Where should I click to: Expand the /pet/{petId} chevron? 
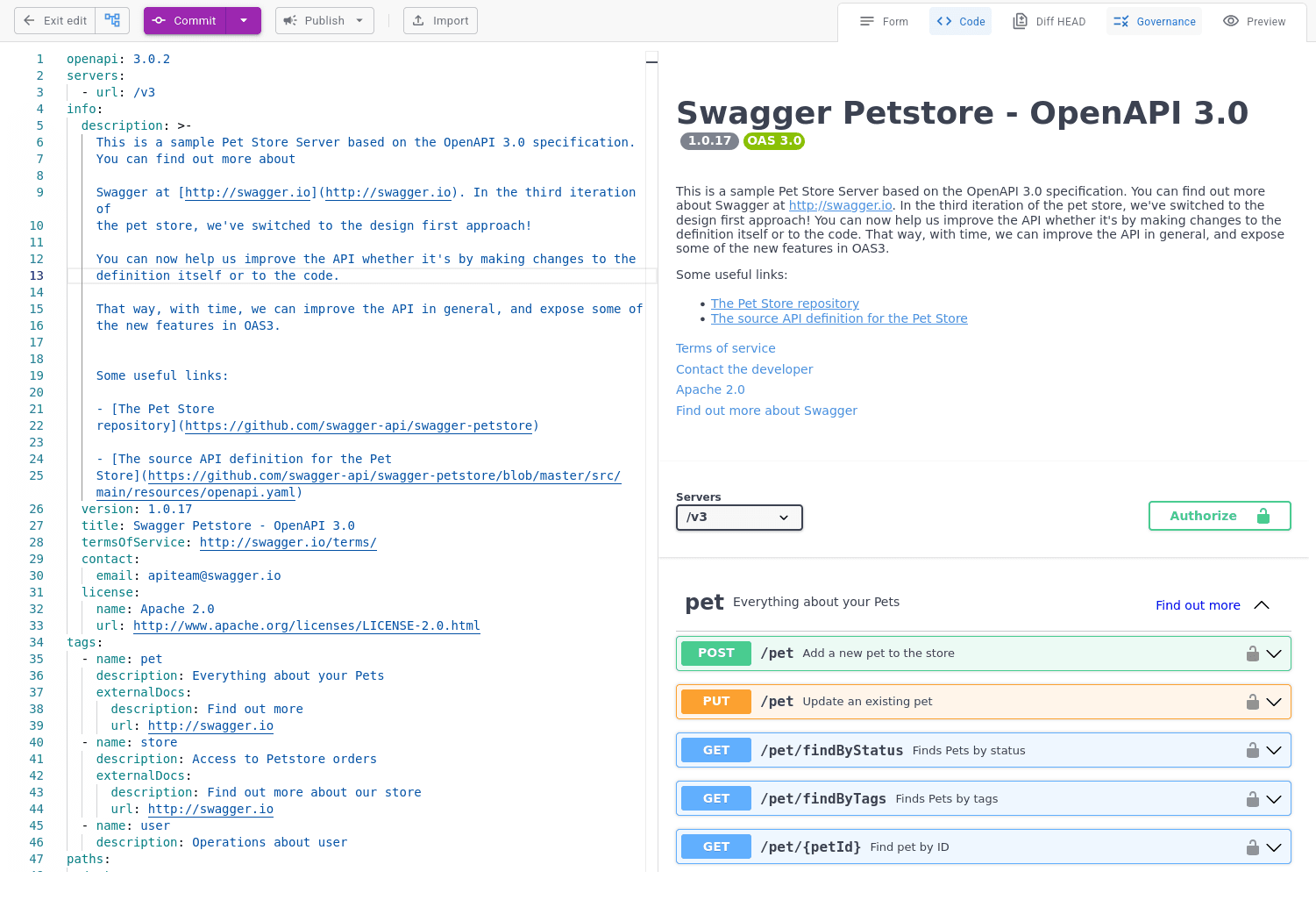1274,846
